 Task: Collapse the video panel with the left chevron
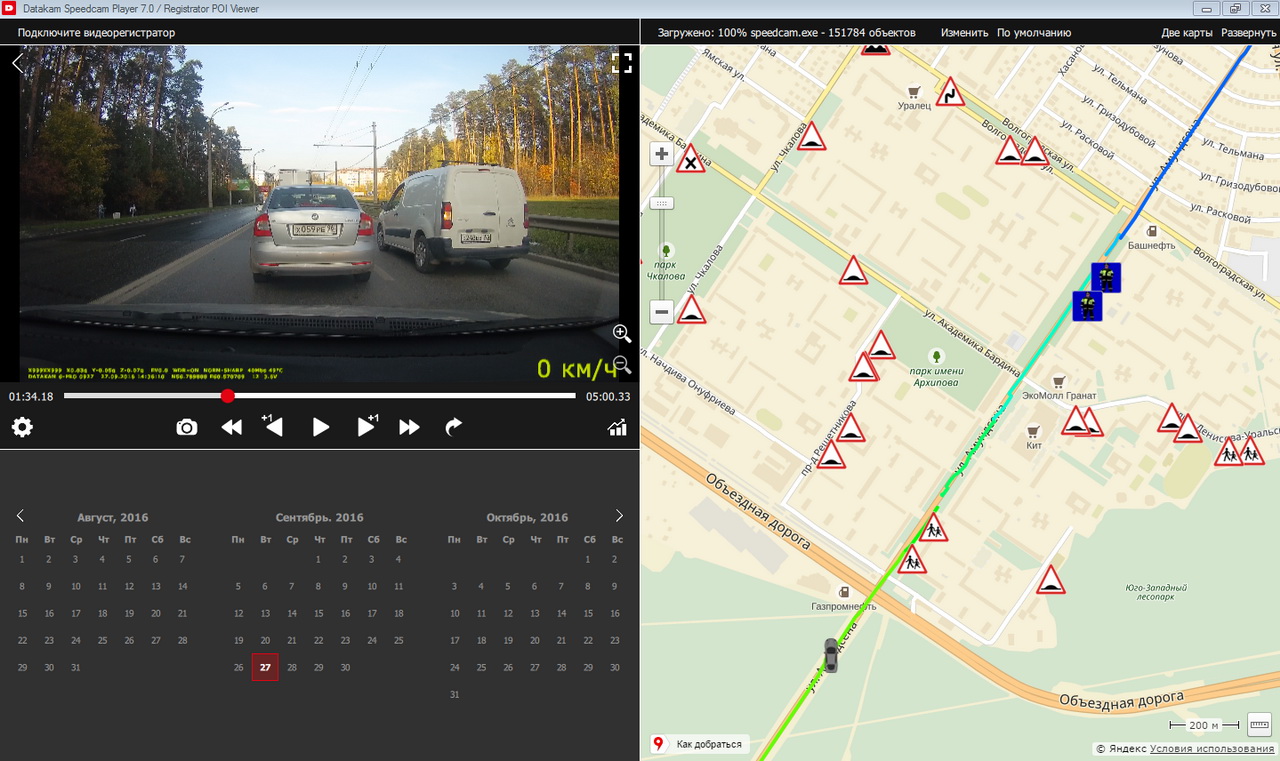[x=17, y=63]
